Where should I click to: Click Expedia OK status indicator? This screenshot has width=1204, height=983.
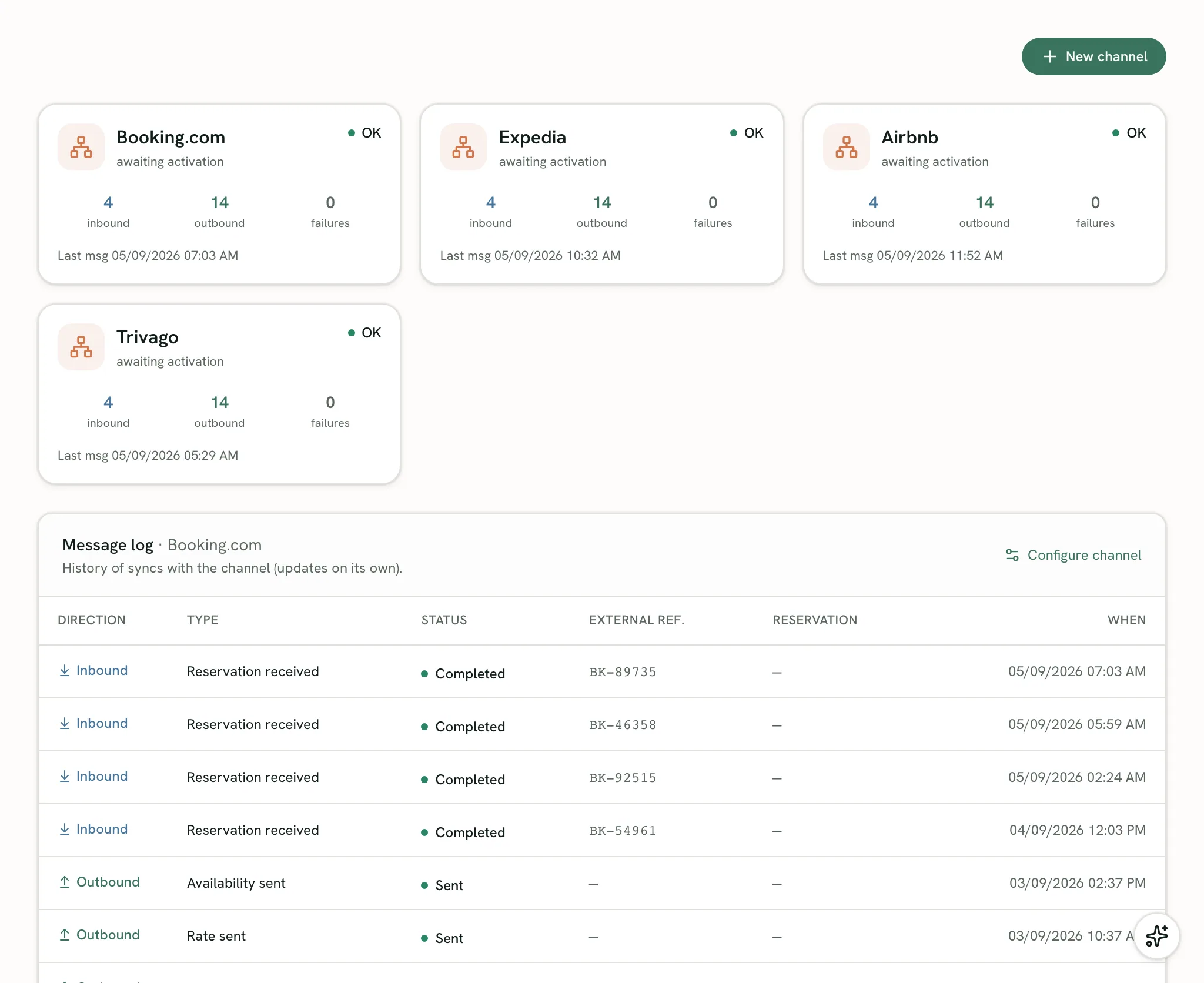pyautogui.click(x=747, y=133)
